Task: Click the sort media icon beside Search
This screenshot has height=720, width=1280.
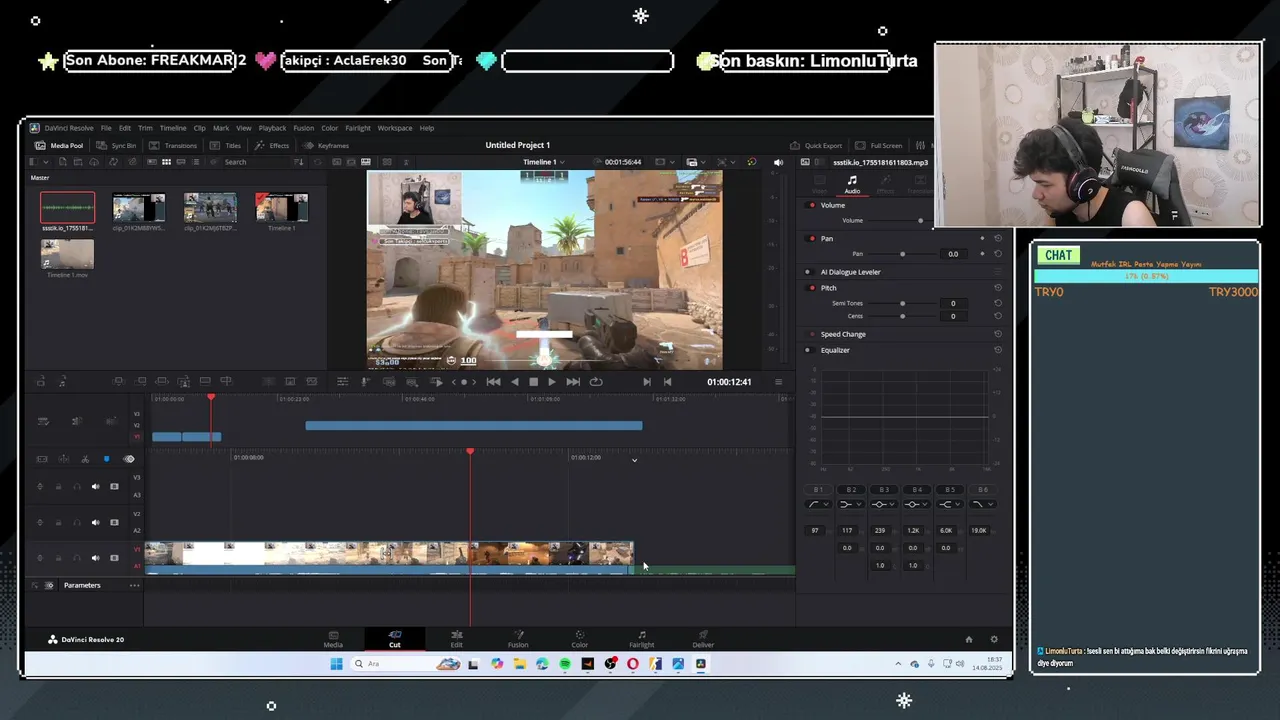Action: (x=298, y=162)
